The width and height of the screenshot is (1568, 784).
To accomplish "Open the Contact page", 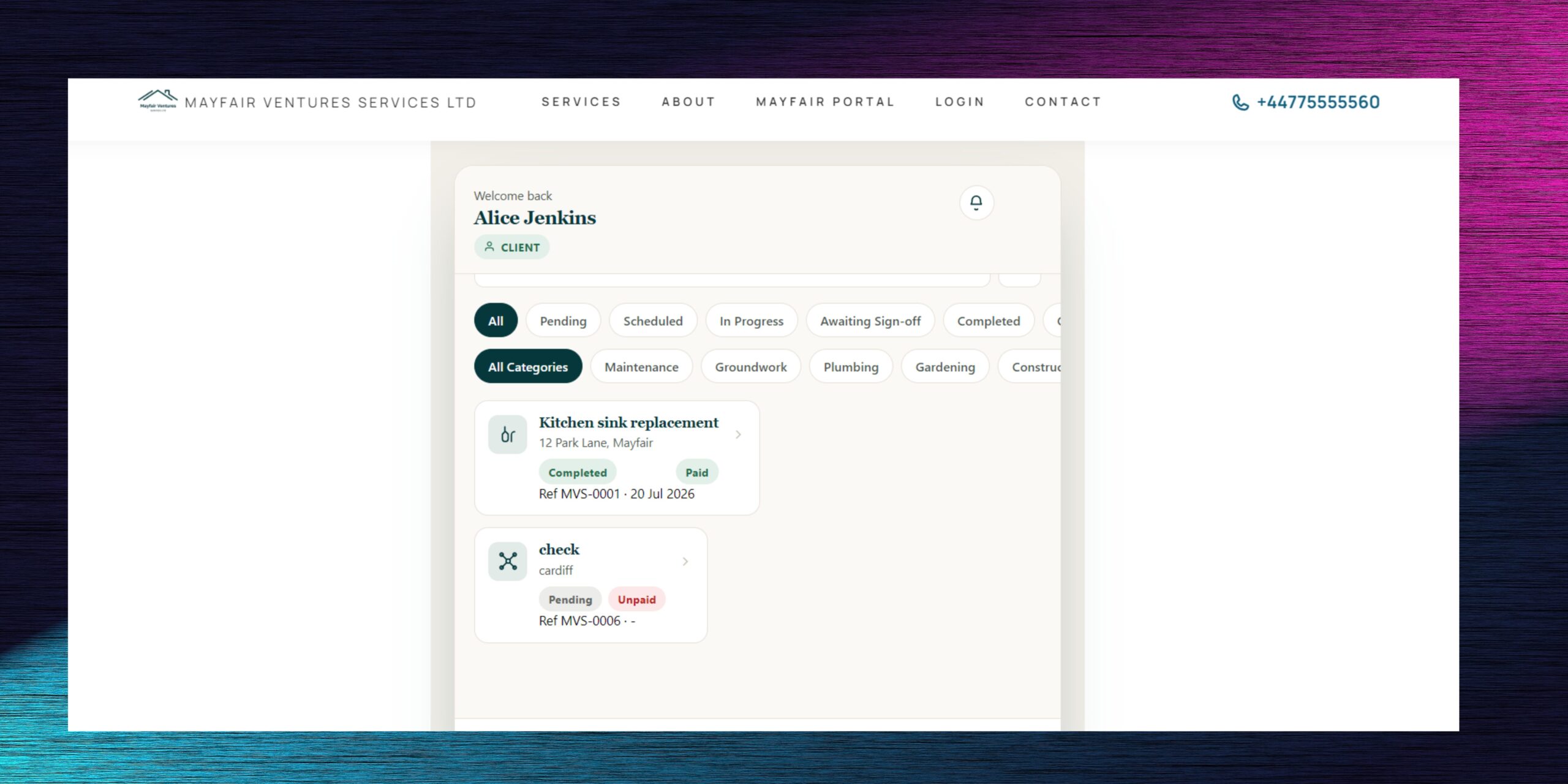I will coord(1063,102).
